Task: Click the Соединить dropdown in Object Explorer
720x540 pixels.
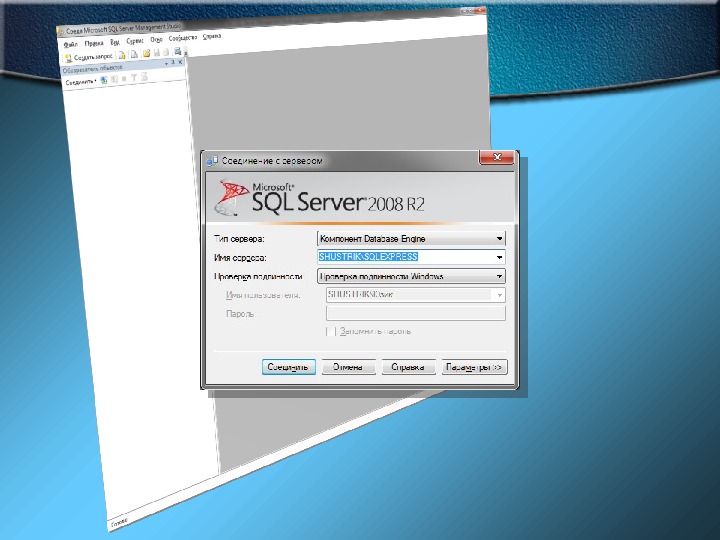Action: (80, 82)
